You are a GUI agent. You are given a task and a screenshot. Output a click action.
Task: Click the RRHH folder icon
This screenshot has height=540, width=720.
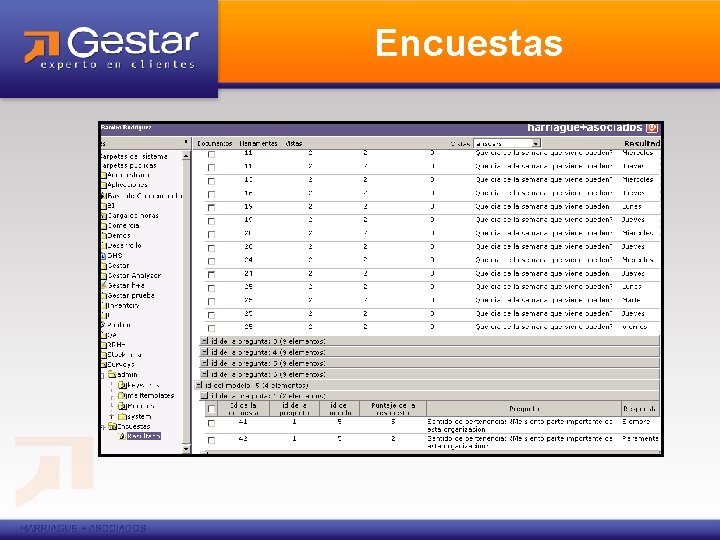pyautogui.click(x=103, y=344)
